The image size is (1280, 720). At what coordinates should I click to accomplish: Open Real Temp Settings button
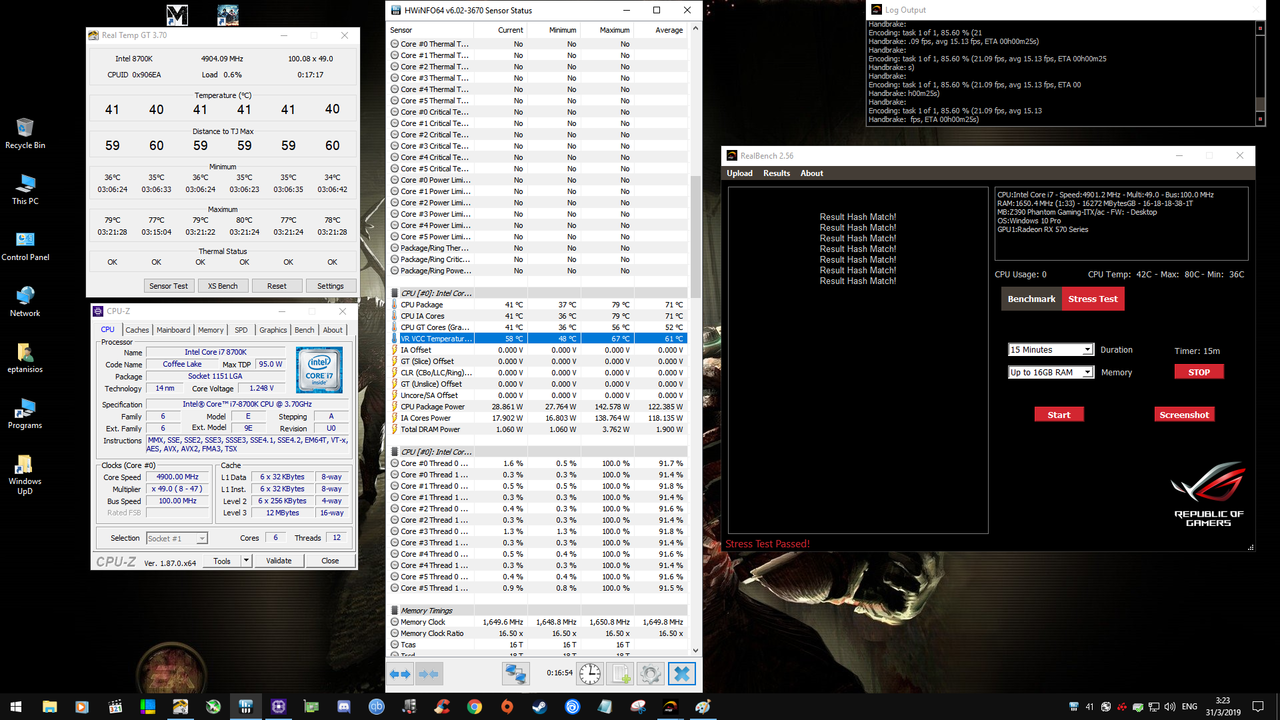click(330, 286)
